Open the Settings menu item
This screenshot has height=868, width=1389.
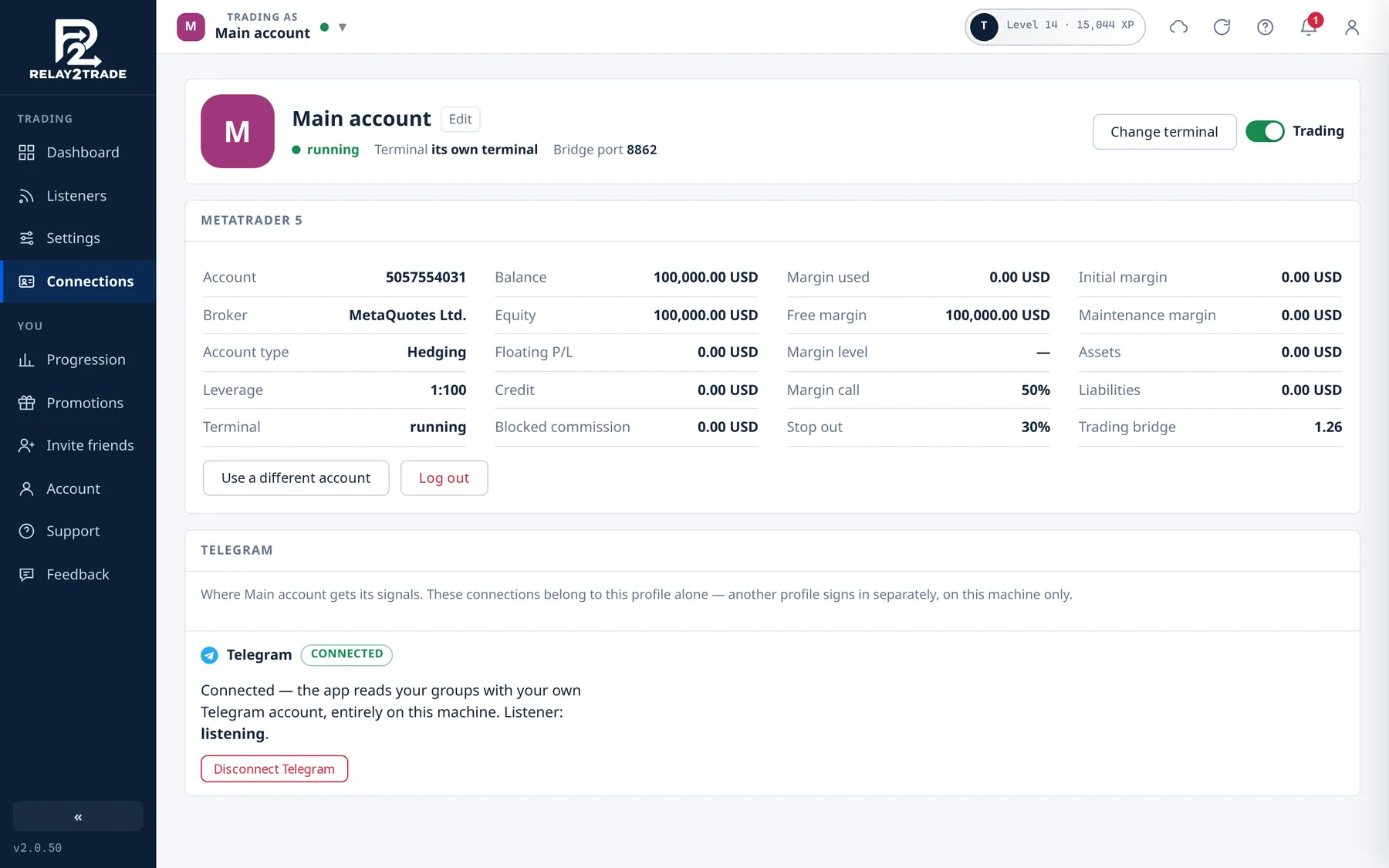(78, 238)
